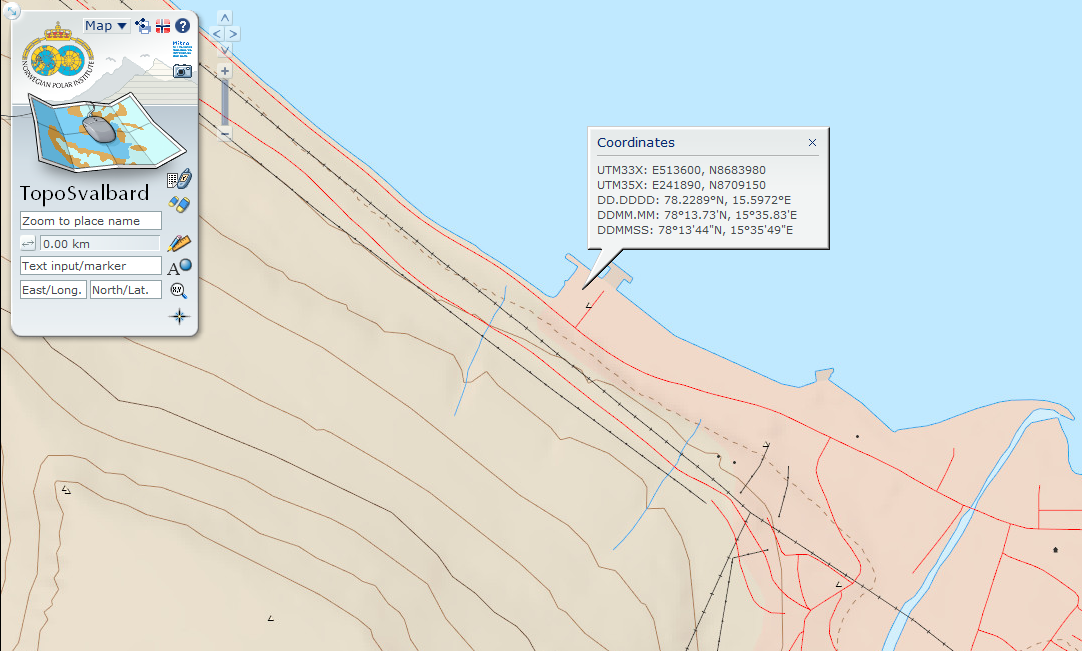Open the Map type dropdown
Screen dimensions: 1082x651
[x=106, y=26]
